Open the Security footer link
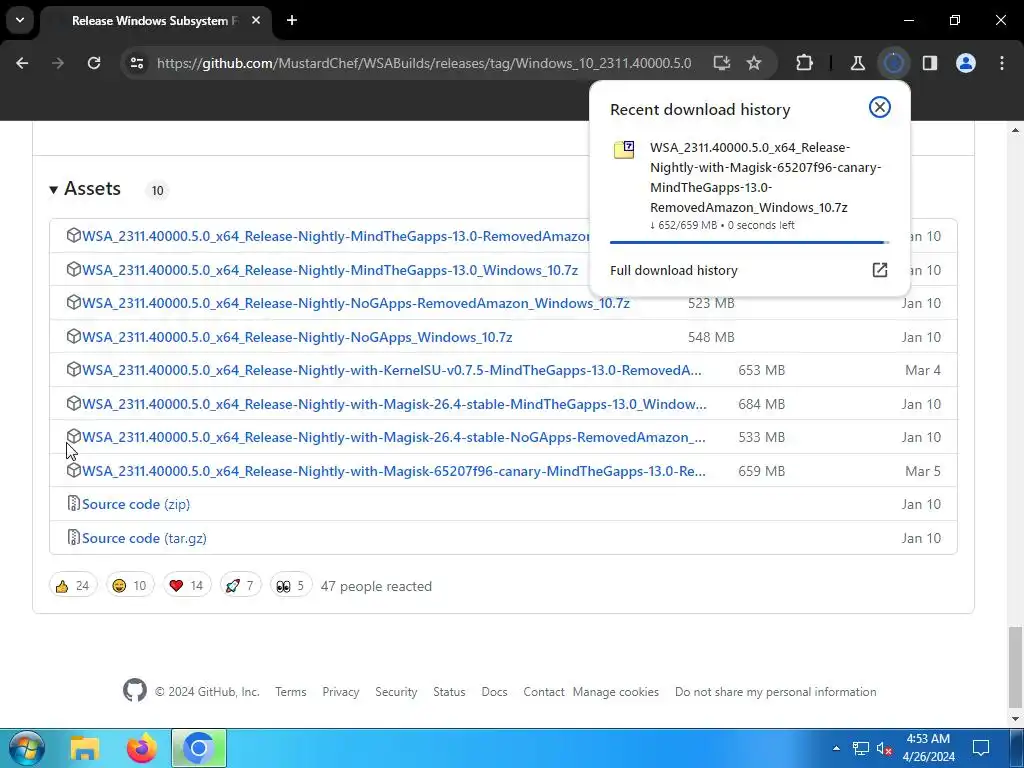 click(x=396, y=692)
